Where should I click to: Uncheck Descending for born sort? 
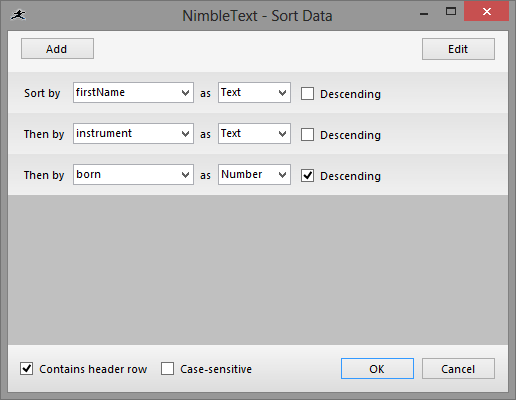click(307, 175)
